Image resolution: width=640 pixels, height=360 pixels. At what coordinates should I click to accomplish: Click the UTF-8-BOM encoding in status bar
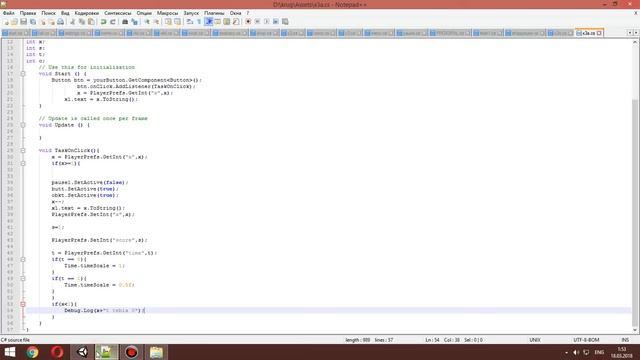(587, 340)
